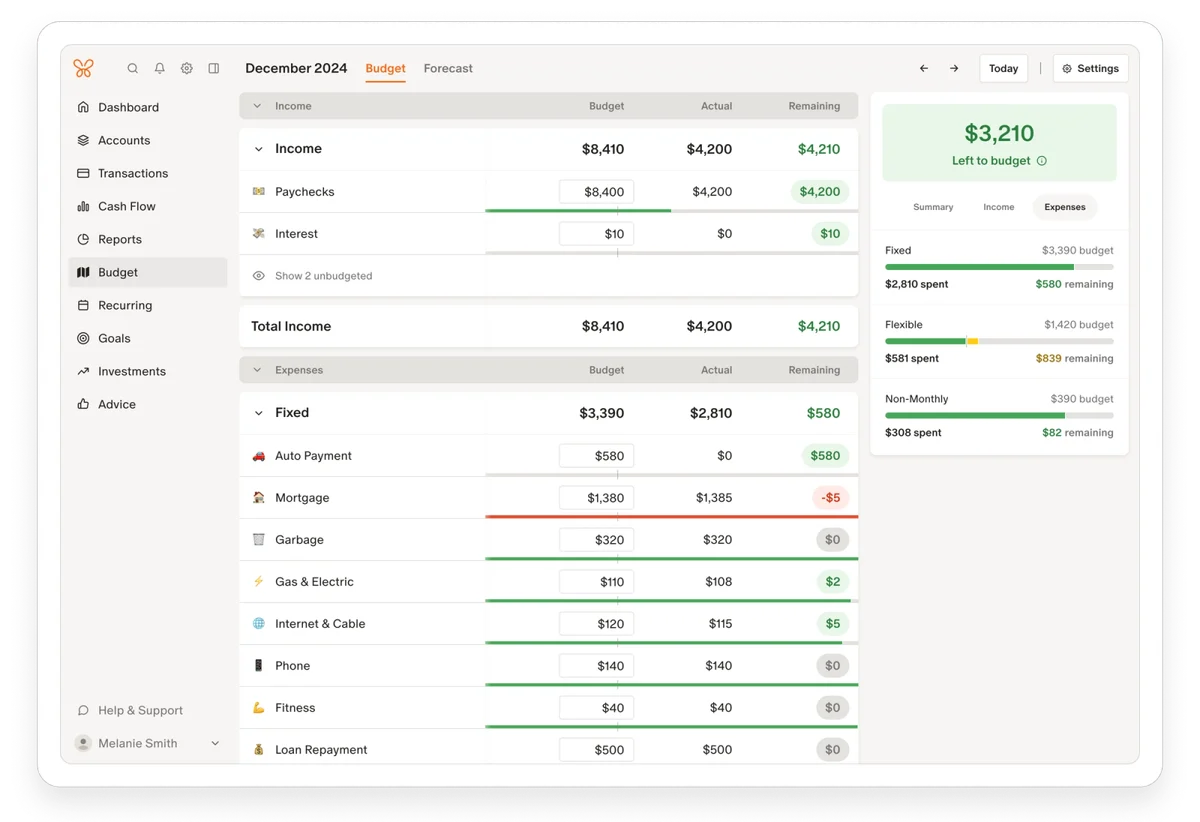Open Investments from the left navigation
The height and width of the screenshot is (822, 1200).
130,371
